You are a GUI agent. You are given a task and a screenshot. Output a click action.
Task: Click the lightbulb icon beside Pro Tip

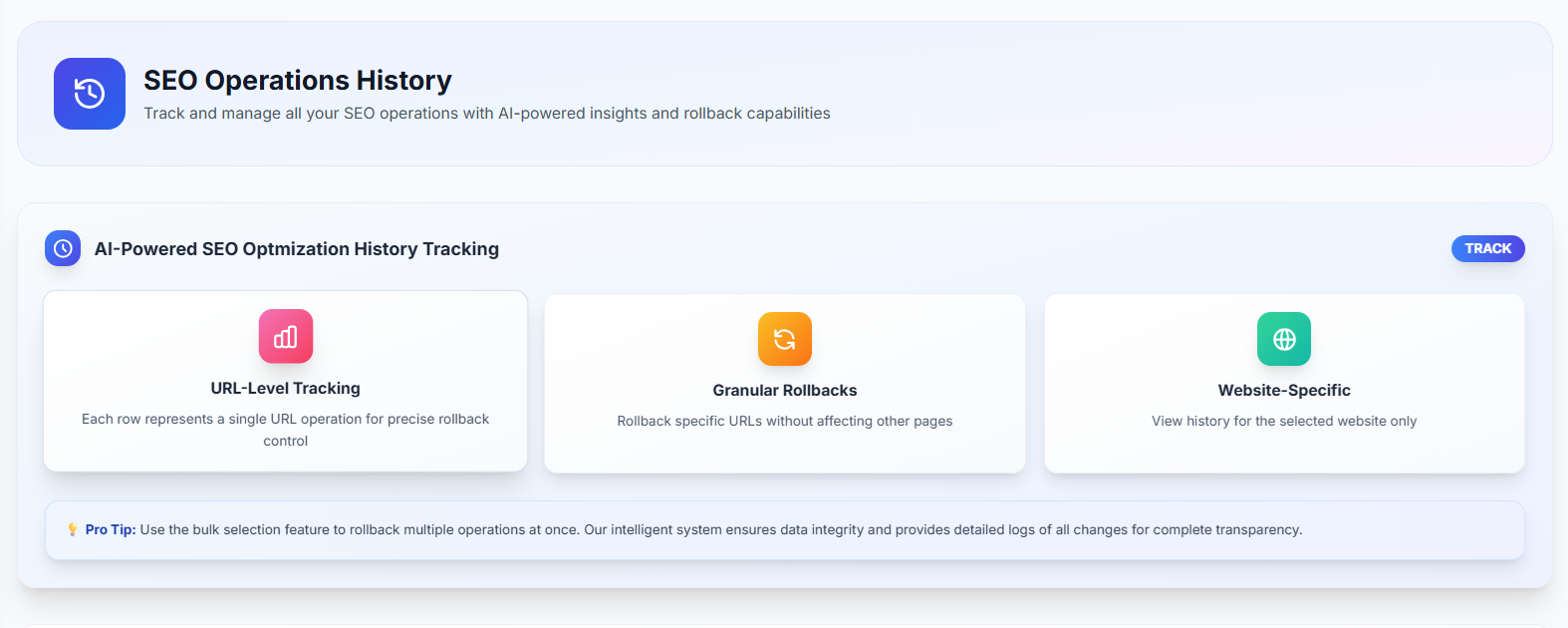click(x=72, y=530)
